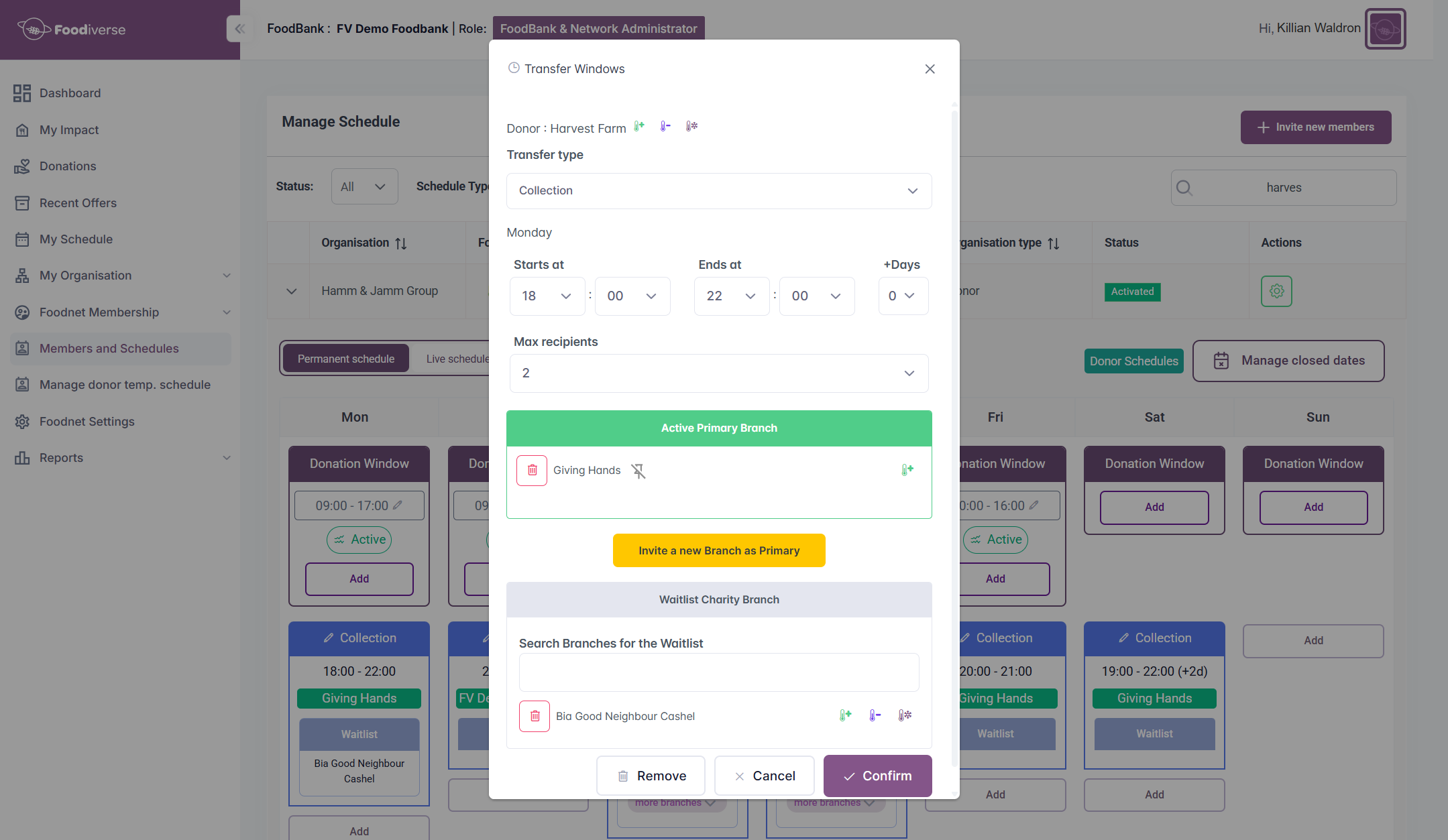Click the unpin icon beside Giving Hands
This screenshot has width=1448, height=840.
tap(638, 471)
